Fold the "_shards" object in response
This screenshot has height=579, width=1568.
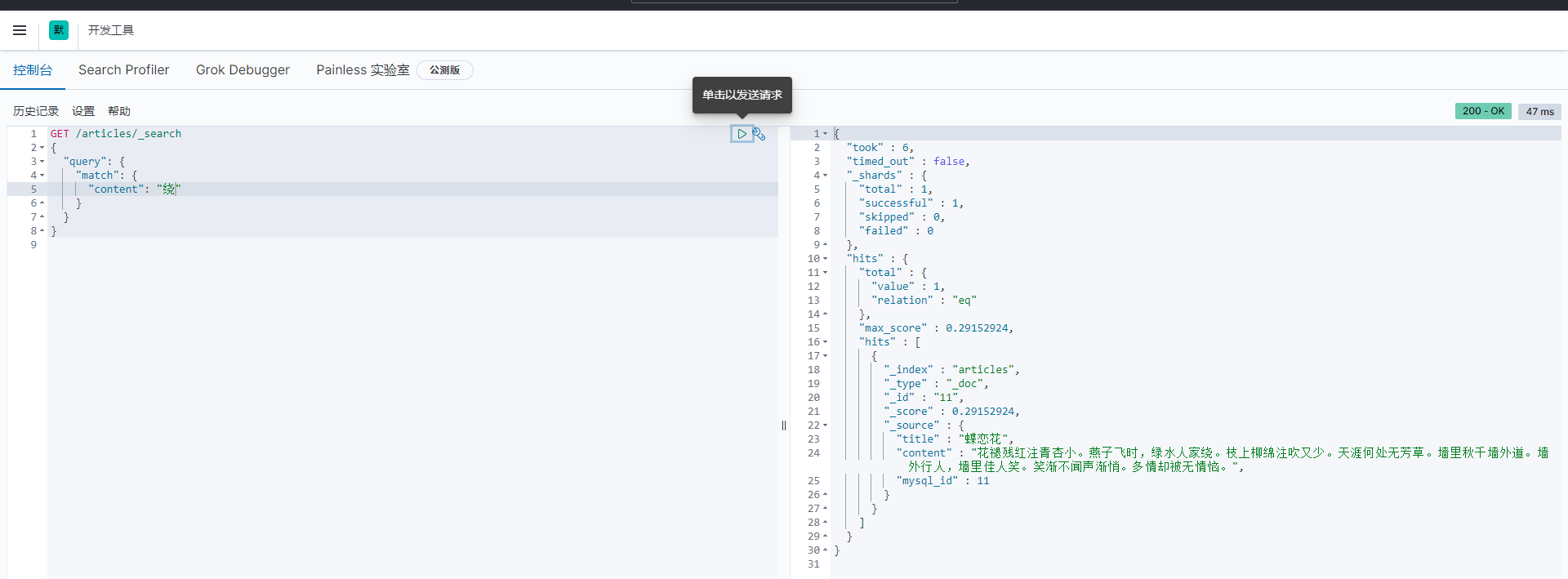tap(825, 176)
